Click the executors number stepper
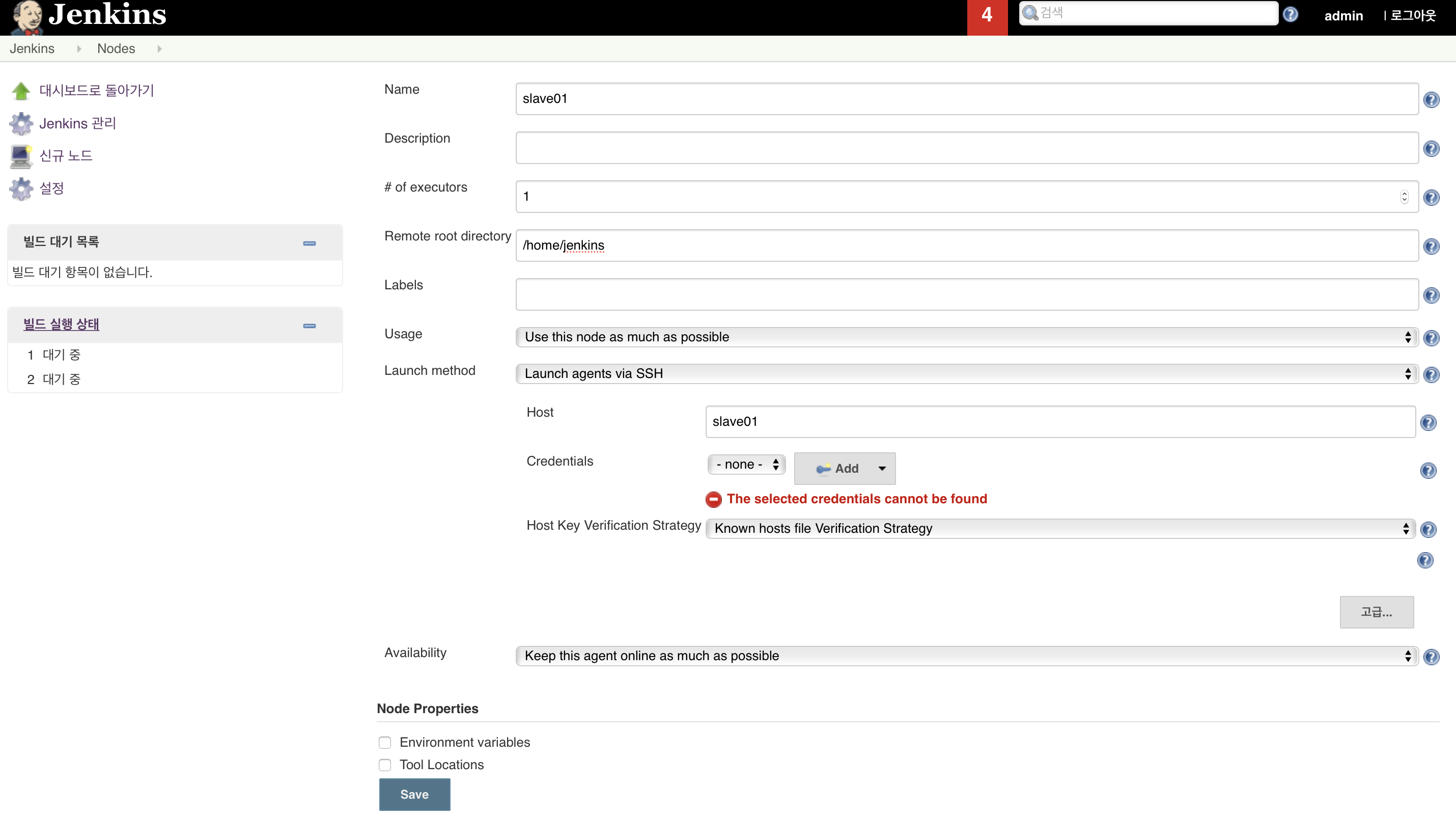The height and width of the screenshot is (816, 1456). tap(1404, 197)
